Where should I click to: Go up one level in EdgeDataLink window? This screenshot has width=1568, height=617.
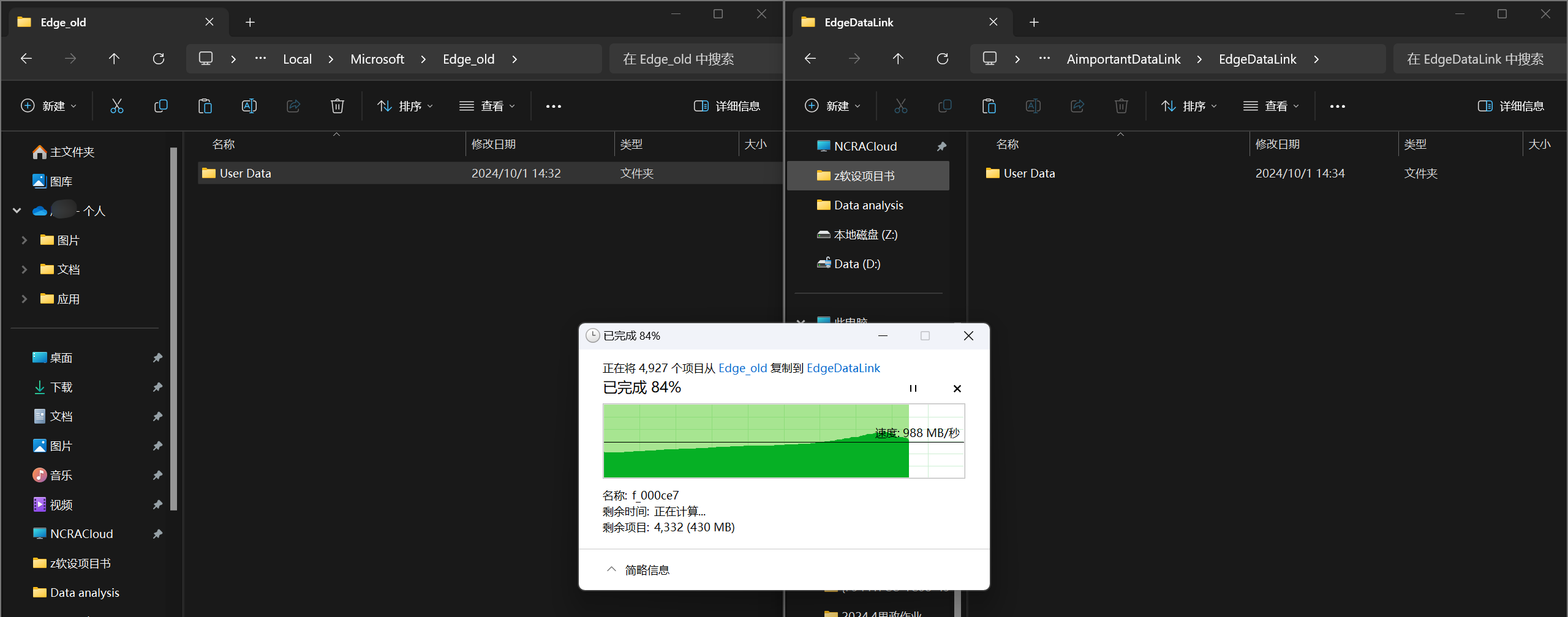(898, 59)
